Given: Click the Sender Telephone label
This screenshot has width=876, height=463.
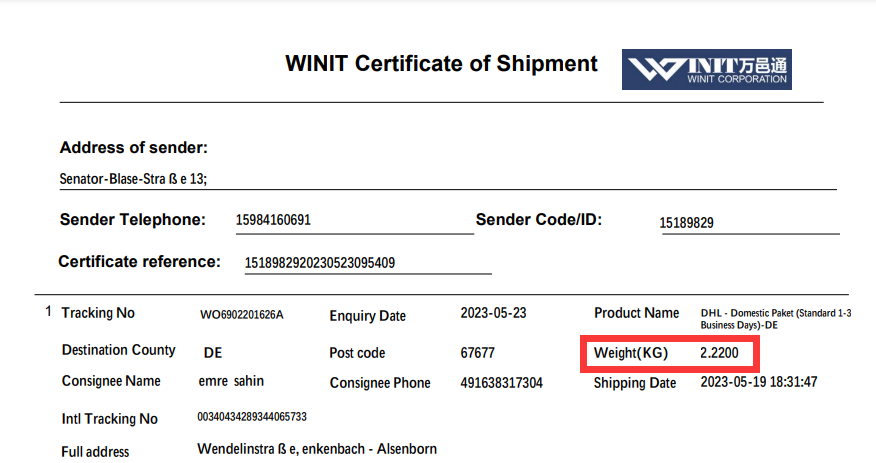Looking at the screenshot, I should tap(132, 220).
